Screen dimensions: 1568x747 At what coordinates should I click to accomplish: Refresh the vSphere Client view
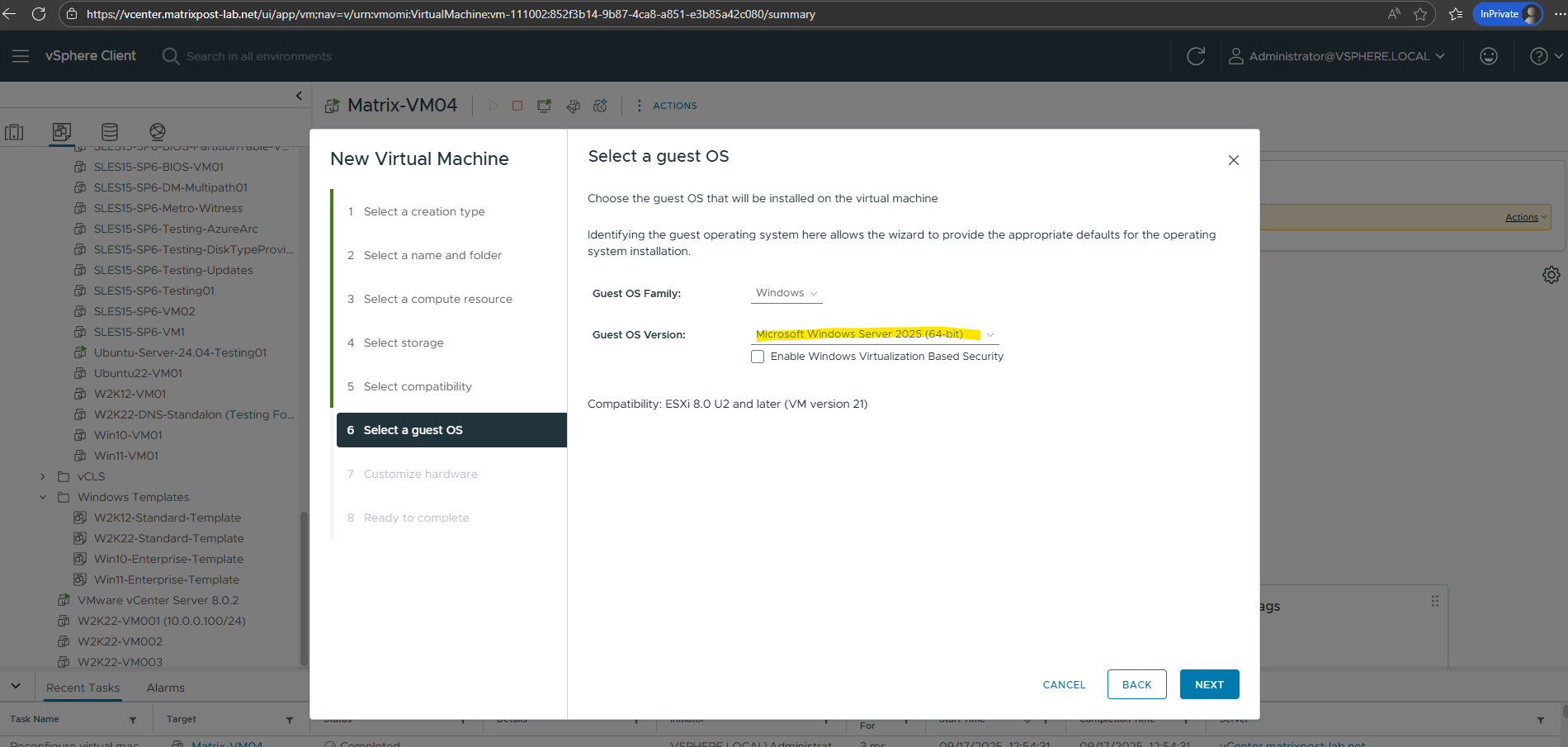tap(1196, 56)
